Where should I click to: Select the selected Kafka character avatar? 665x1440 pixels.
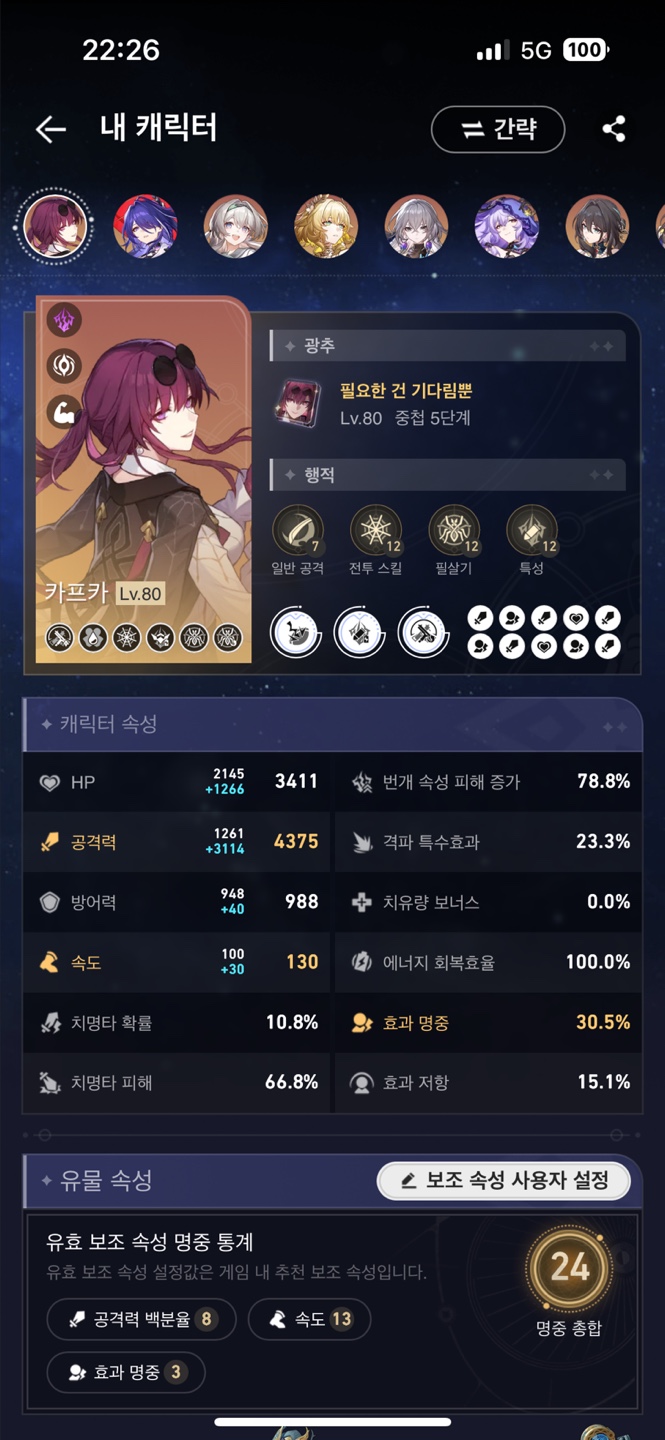pyautogui.click(x=56, y=226)
